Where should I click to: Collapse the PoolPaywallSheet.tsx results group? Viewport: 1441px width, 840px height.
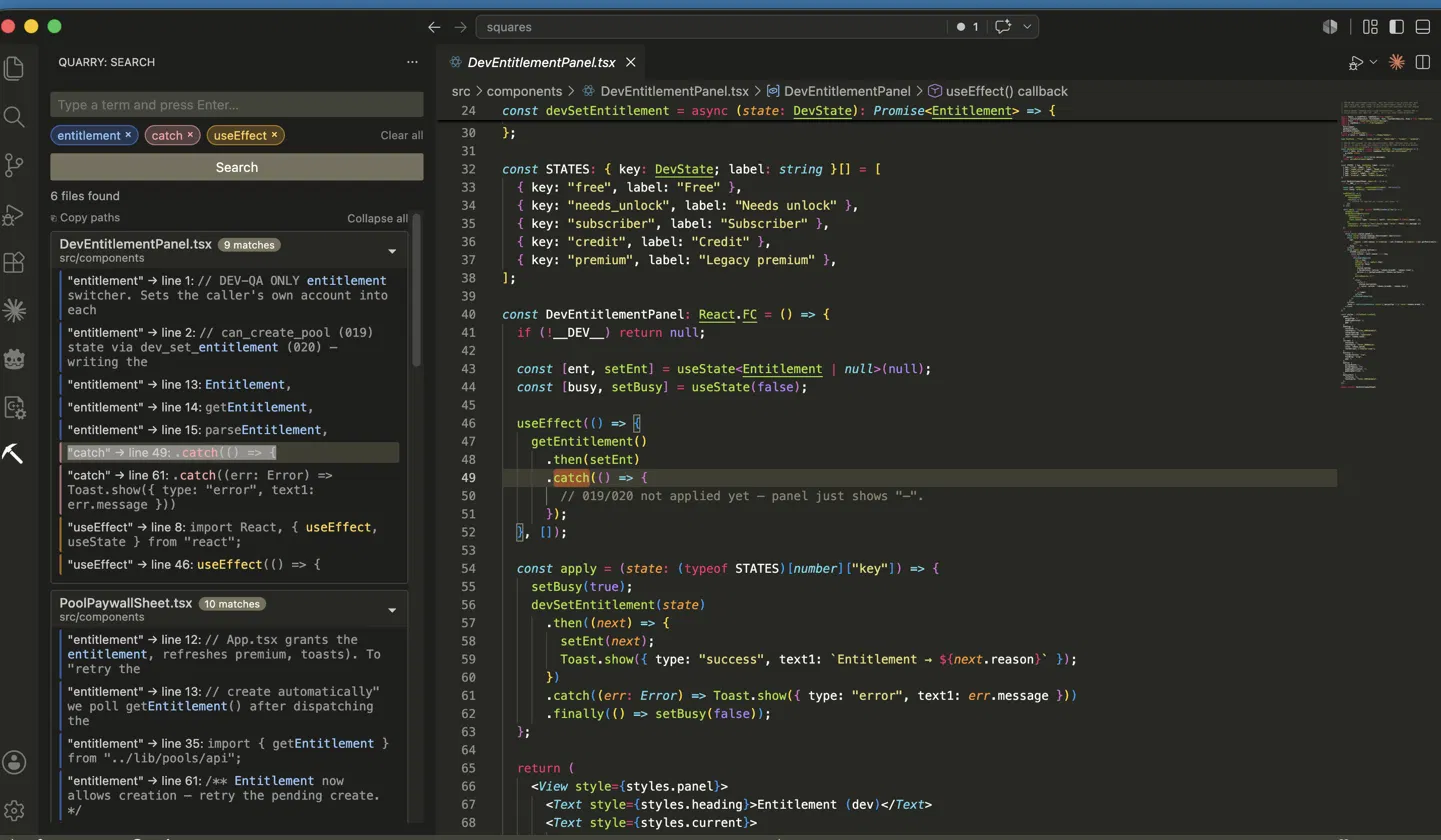coord(392,610)
